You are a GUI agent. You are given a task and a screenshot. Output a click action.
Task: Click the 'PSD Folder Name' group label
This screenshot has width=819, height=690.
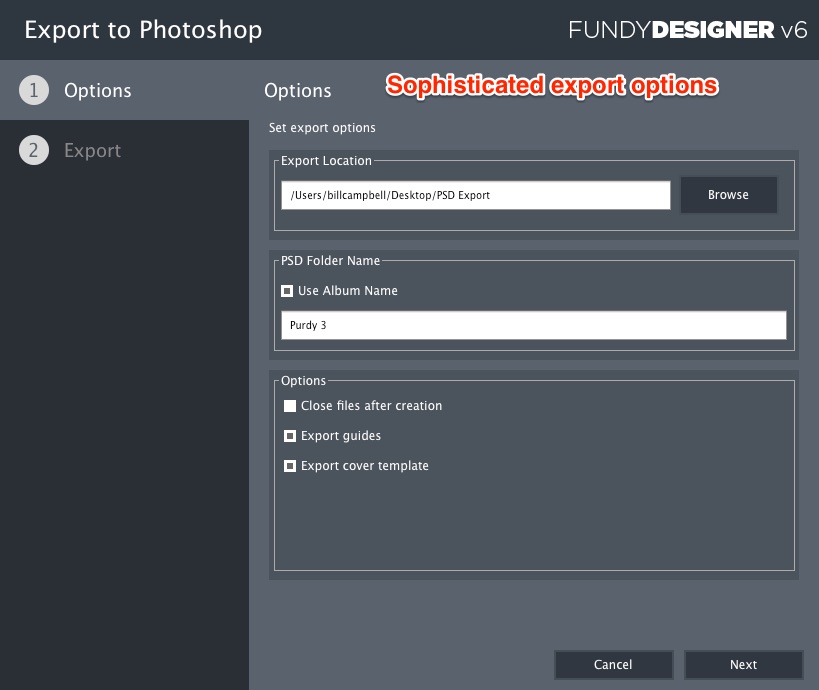331,261
